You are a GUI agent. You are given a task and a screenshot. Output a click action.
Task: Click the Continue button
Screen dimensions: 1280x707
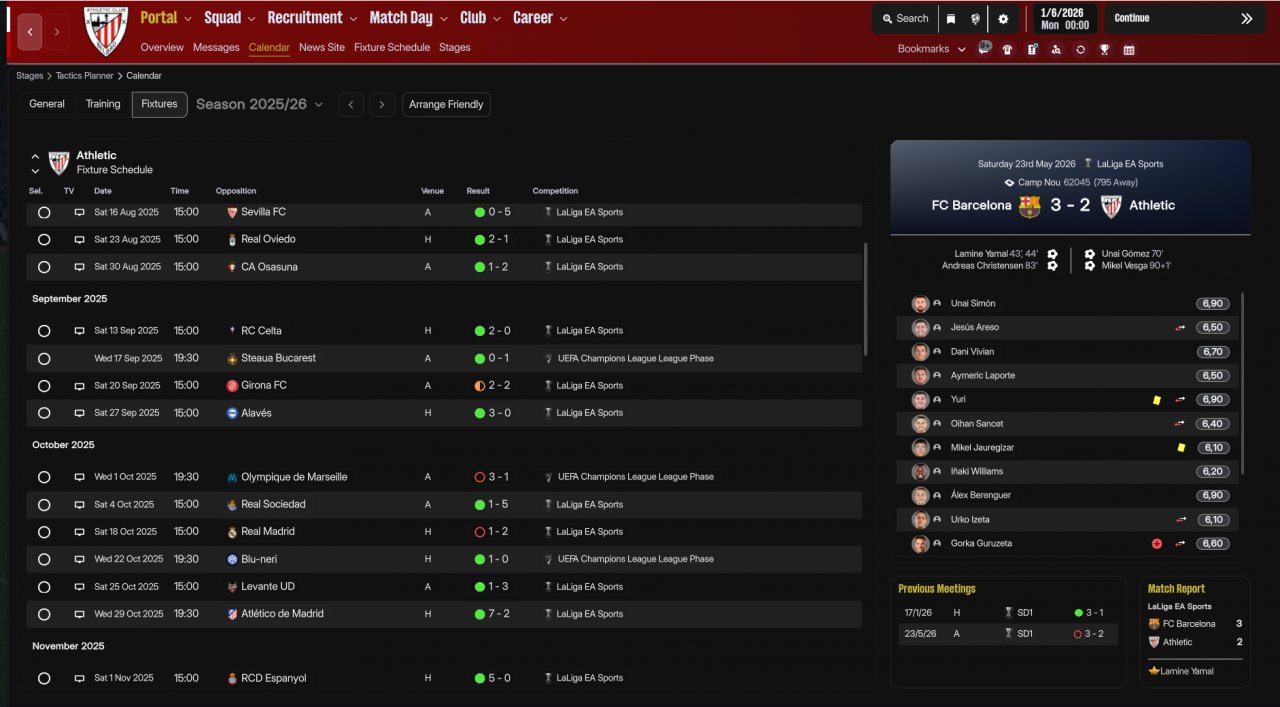pos(1185,18)
